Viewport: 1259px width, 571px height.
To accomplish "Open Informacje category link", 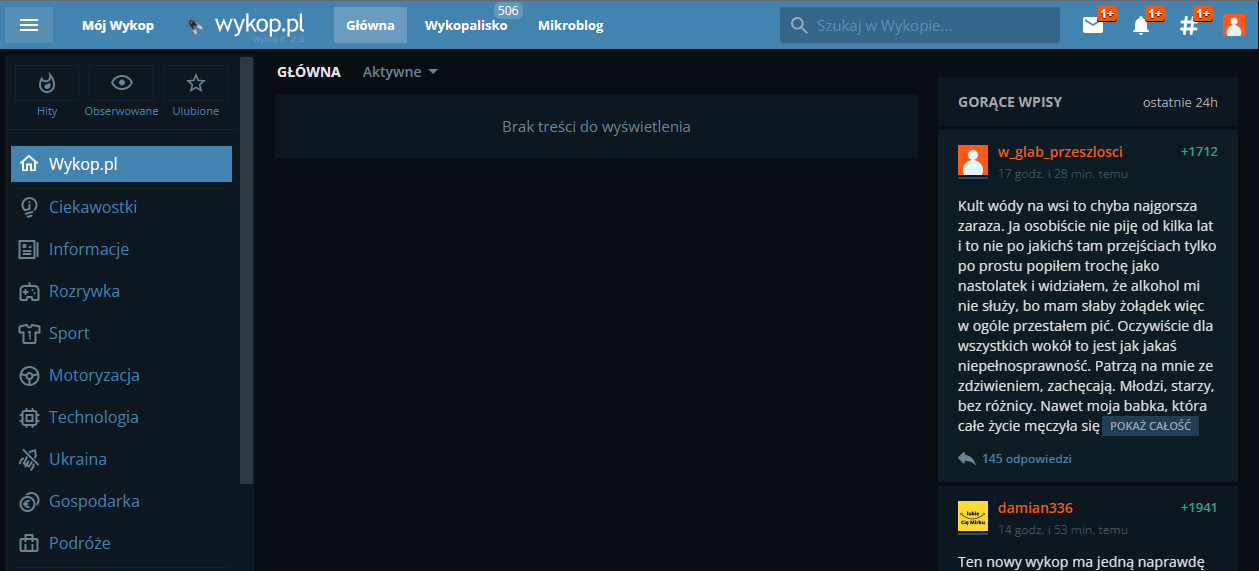I will (x=89, y=249).
